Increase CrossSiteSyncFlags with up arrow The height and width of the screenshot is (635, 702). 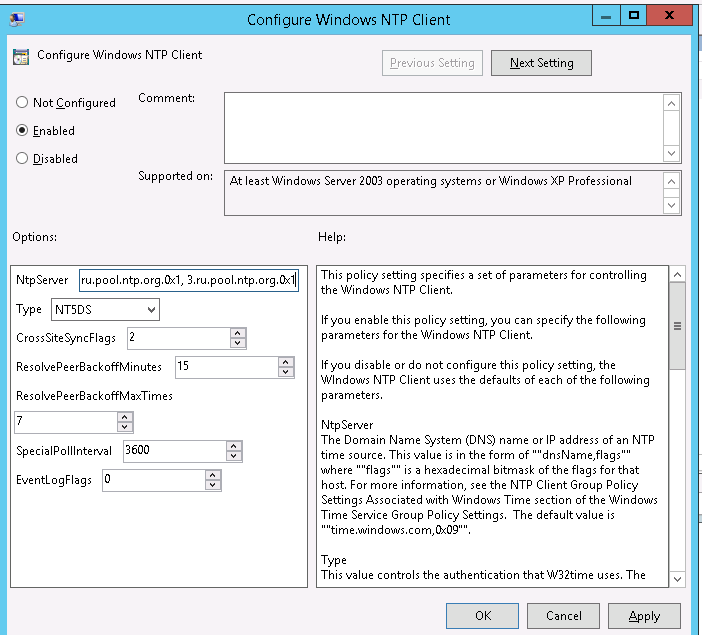pyautogui.click(x=238, y=333)
